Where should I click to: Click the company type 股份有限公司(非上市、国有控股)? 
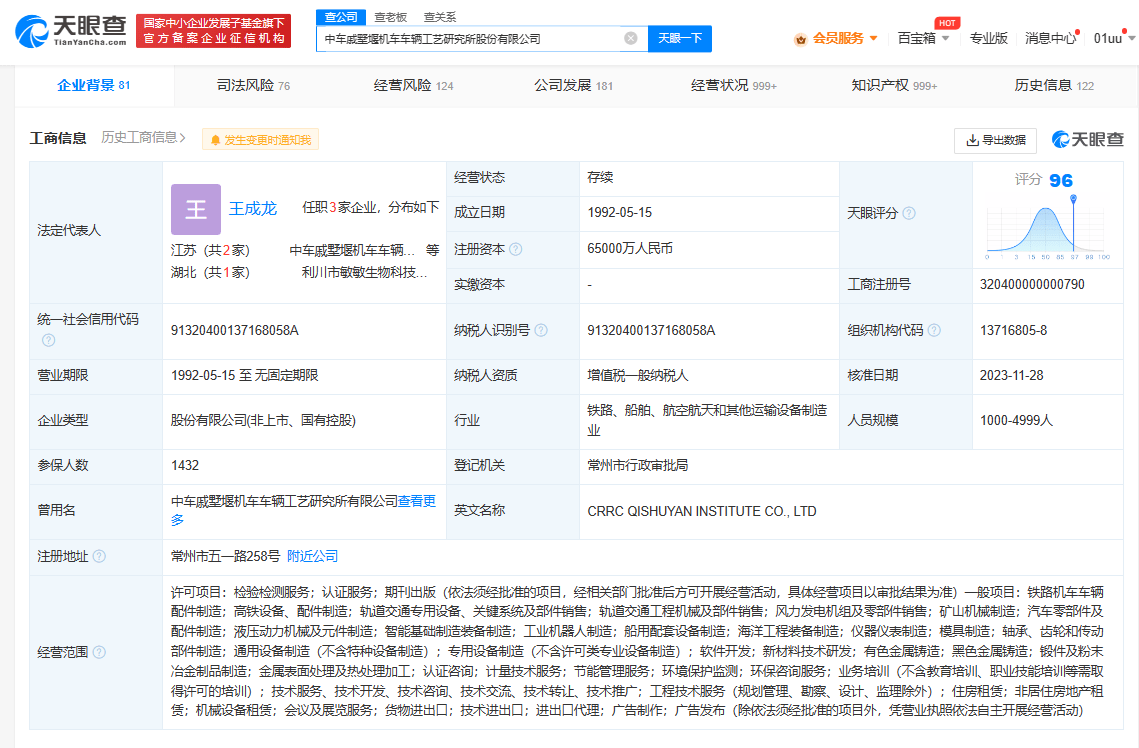(x=263, y=420)
